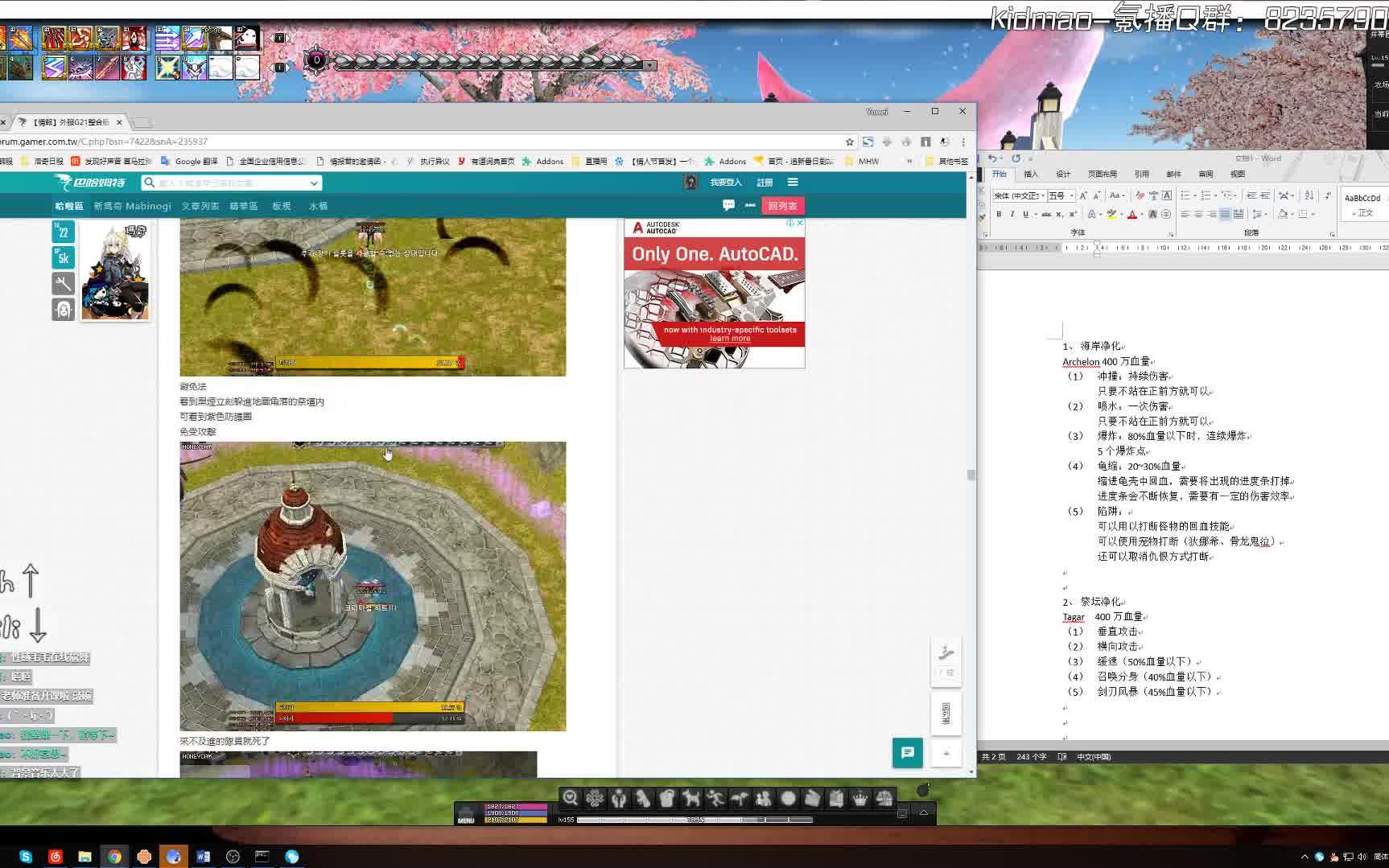The width and height of the screenshot is (1389, 868).
Task: Click Word undo arrow
Action: [x=992, y=158]
